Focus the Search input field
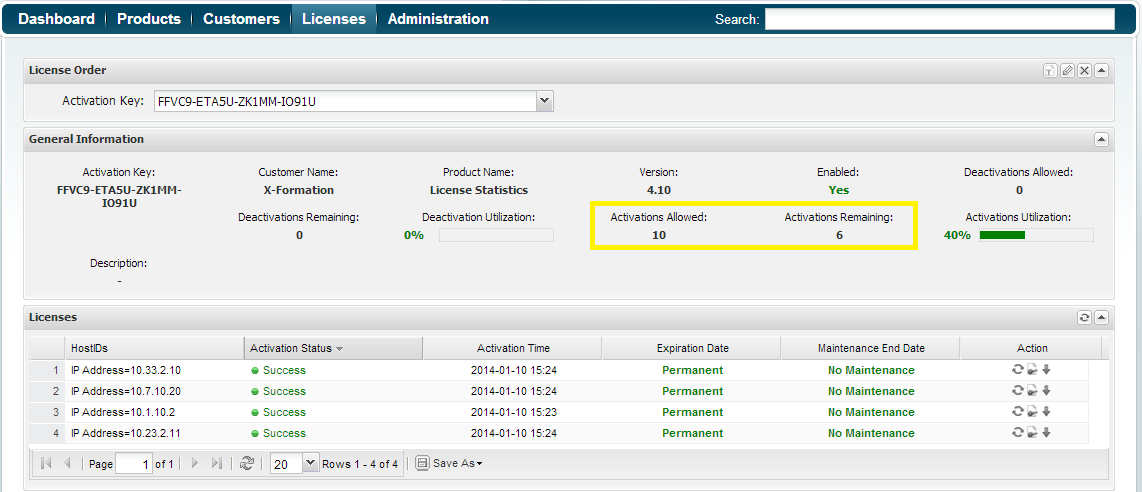The width and height of the screenshot is (1142, 492). pyautogui.click(x=940, y=19)
